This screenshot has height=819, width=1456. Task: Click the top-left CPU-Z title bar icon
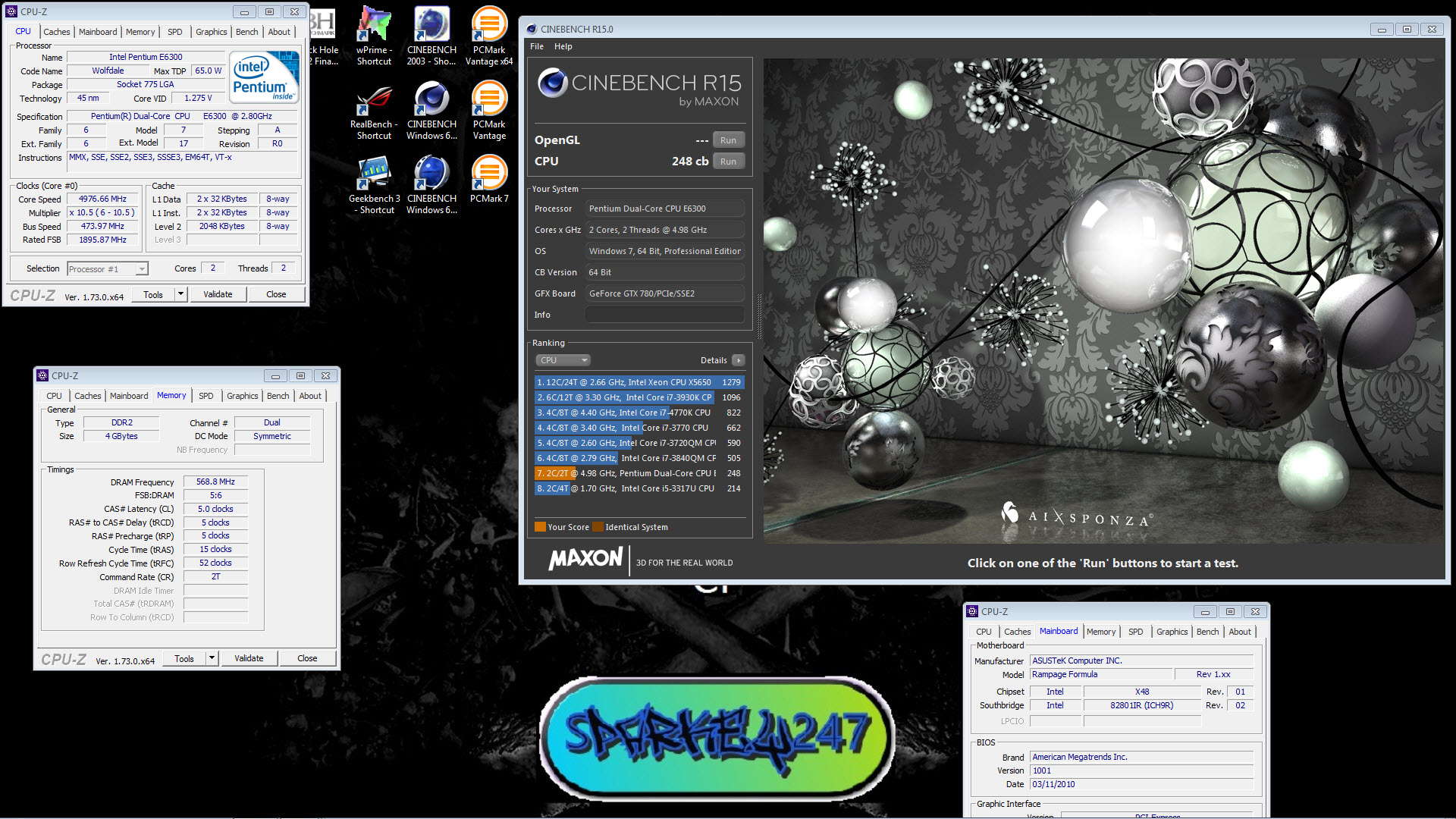(11, 11)
